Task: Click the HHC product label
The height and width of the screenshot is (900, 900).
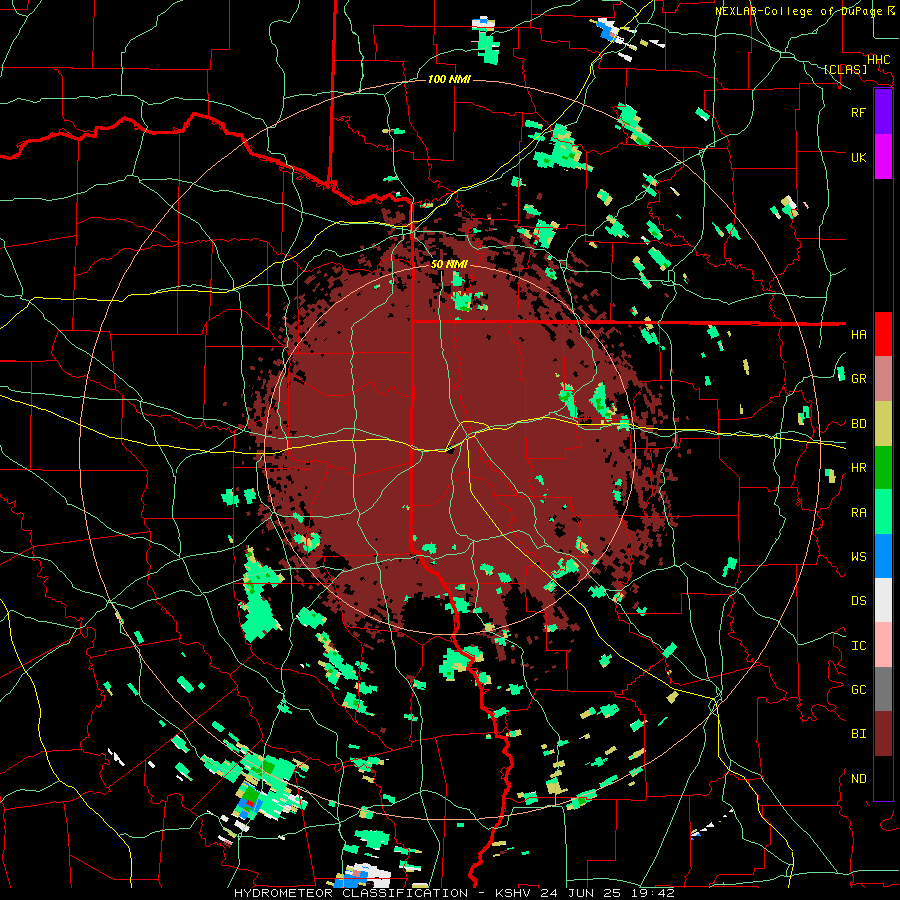Action: (x=879, y=60)
